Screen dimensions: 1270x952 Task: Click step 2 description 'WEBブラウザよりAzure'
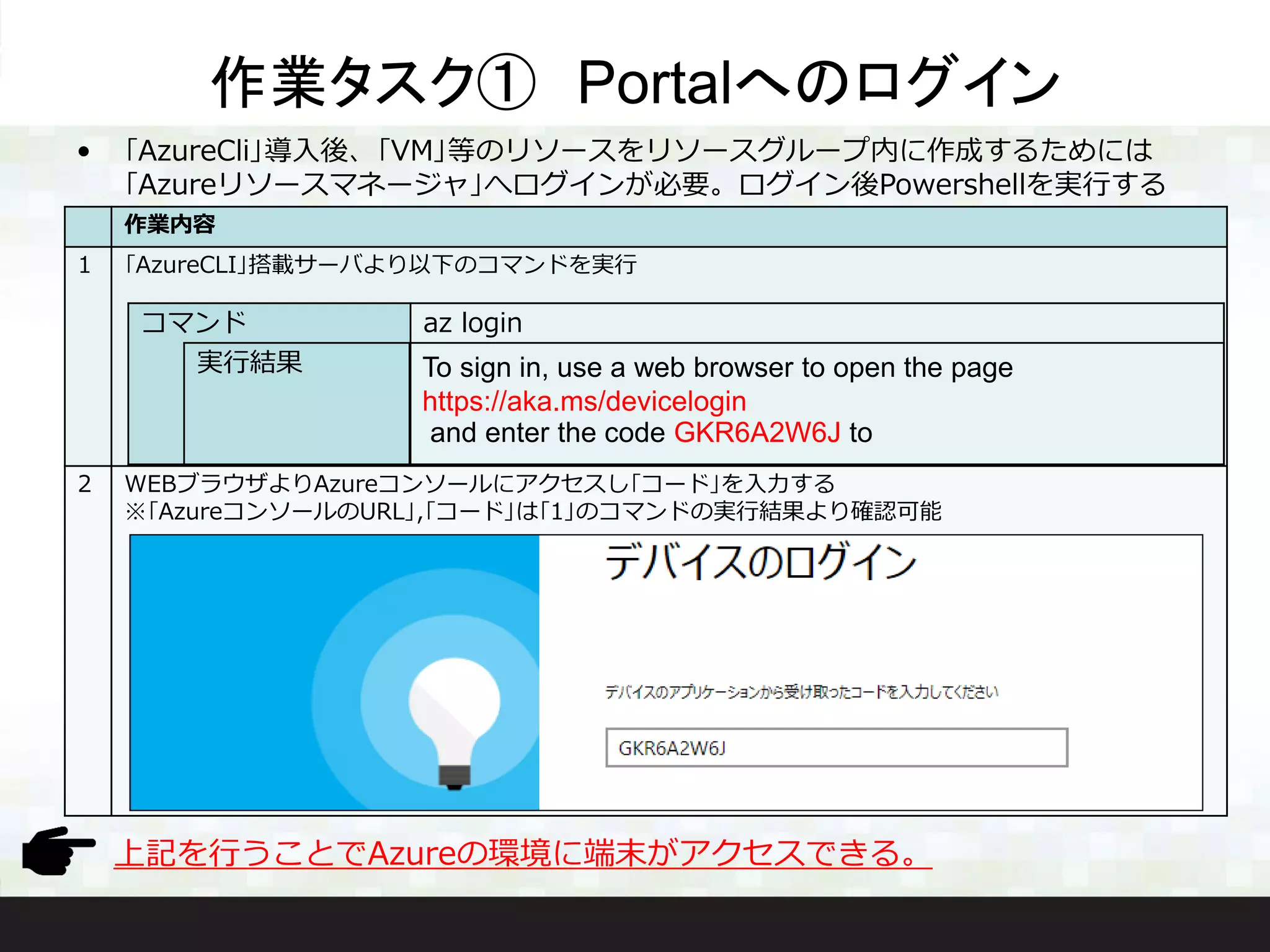(x=480, y=483)
